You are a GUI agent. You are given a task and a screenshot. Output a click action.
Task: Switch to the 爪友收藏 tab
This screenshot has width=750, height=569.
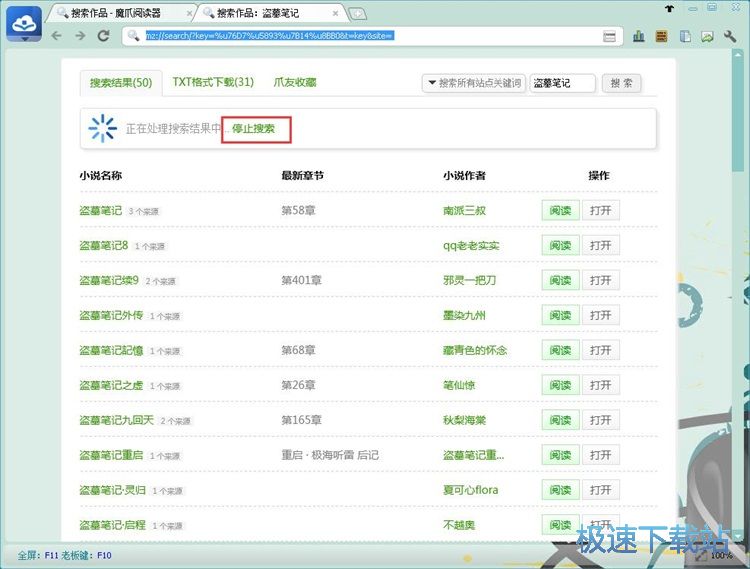[x=295, y=82]
